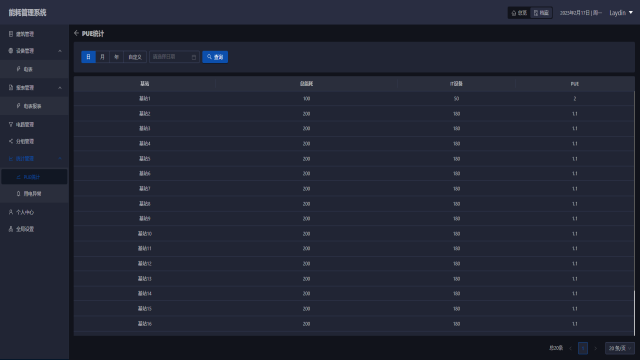Open 个人中心 in the sidebar
The image size is (640, 360).
click(34, 212)
